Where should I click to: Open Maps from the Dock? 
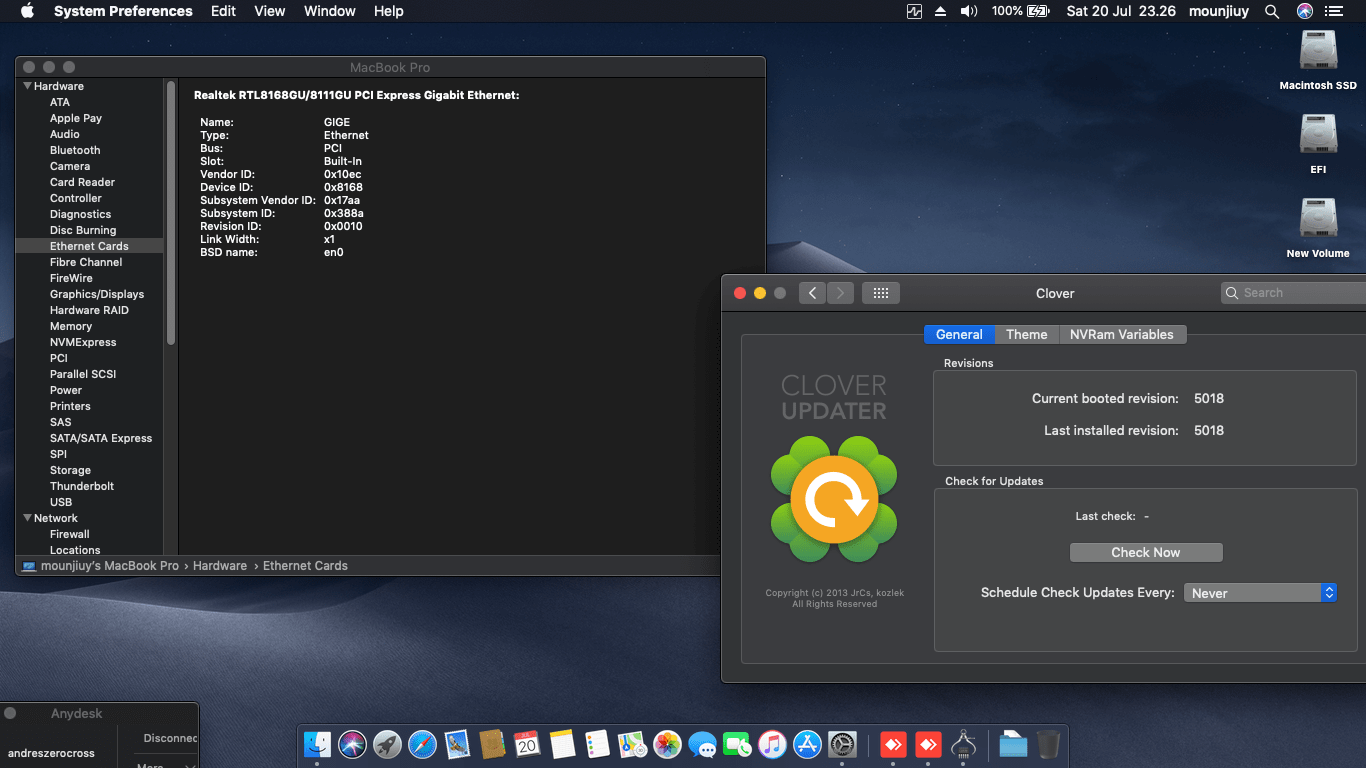632,744
